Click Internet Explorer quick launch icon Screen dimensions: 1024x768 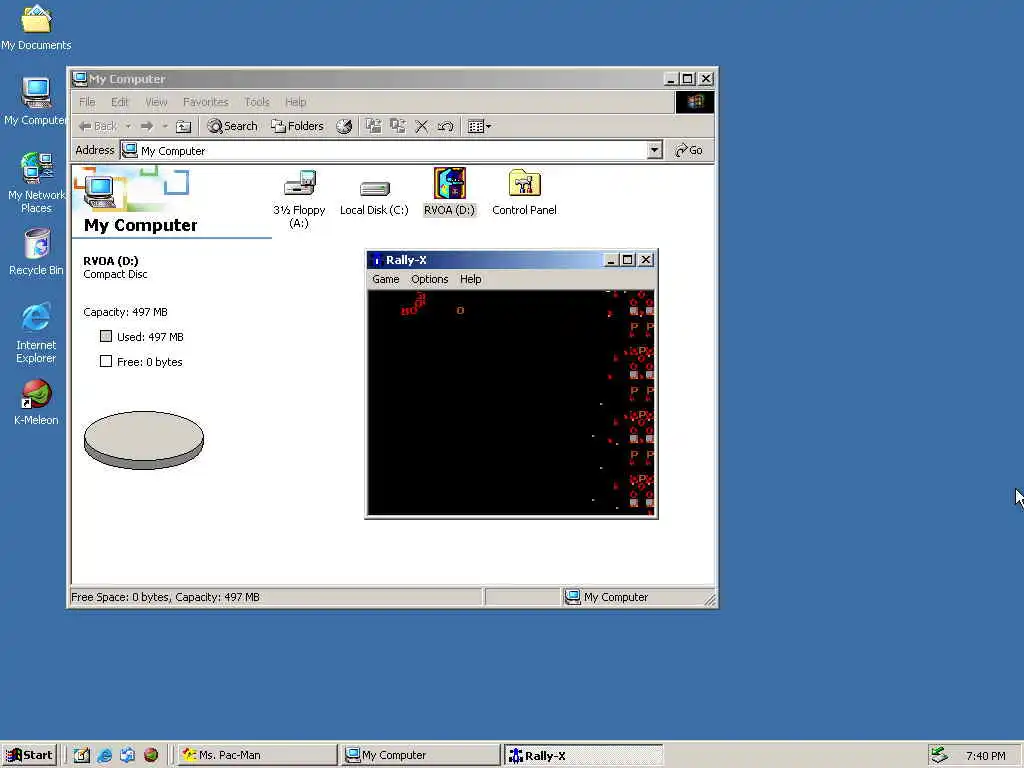tap(104, 755)
